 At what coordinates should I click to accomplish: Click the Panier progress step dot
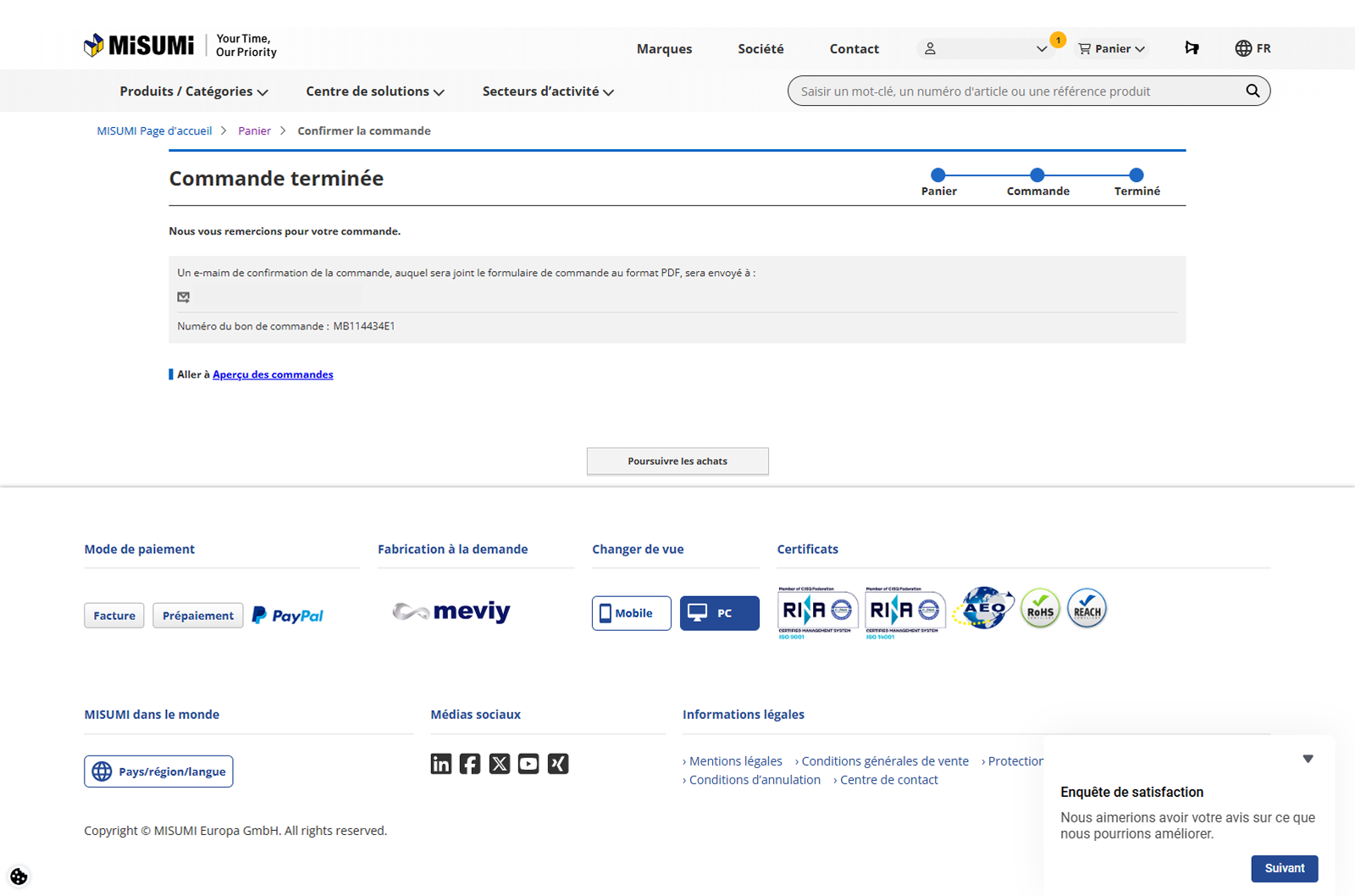pyautogui.click(x=937, y=175)
